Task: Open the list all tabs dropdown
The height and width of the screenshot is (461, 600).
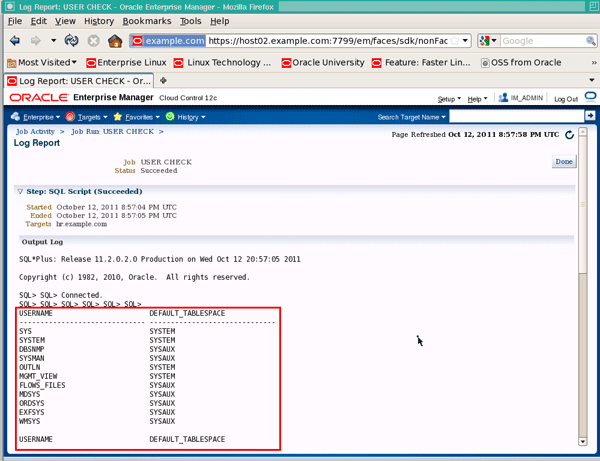Action: 592,80
